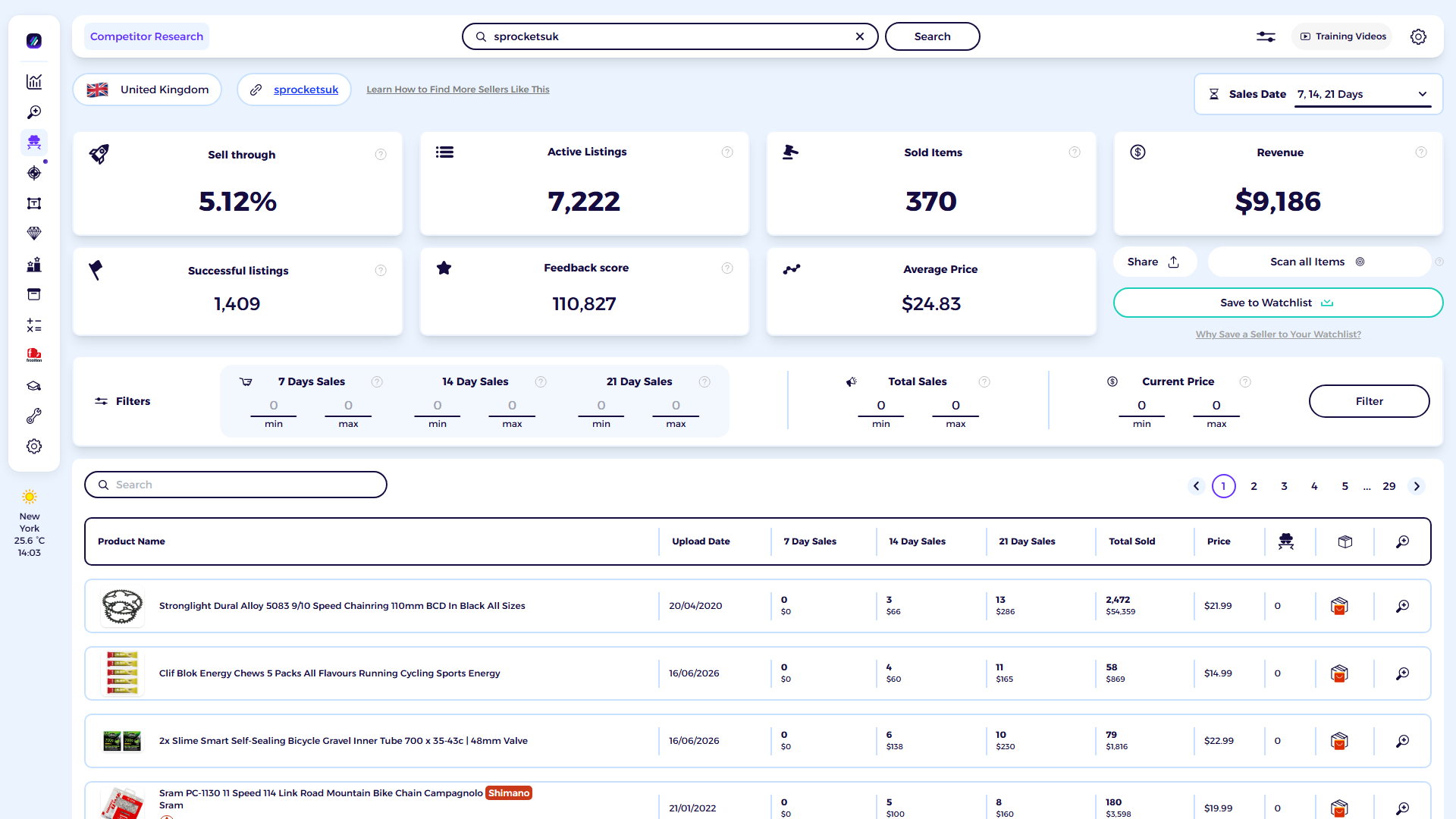Click the Share button

tap(1154, 262)
